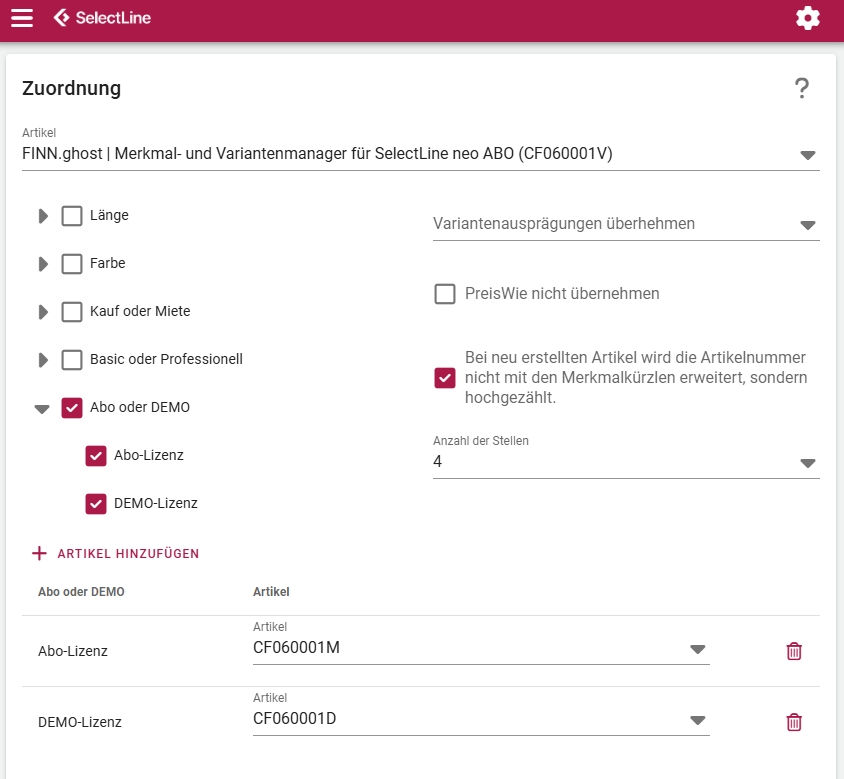Delete the DEMO-Lizenz article row
The image size is (844, 779).
794,722
